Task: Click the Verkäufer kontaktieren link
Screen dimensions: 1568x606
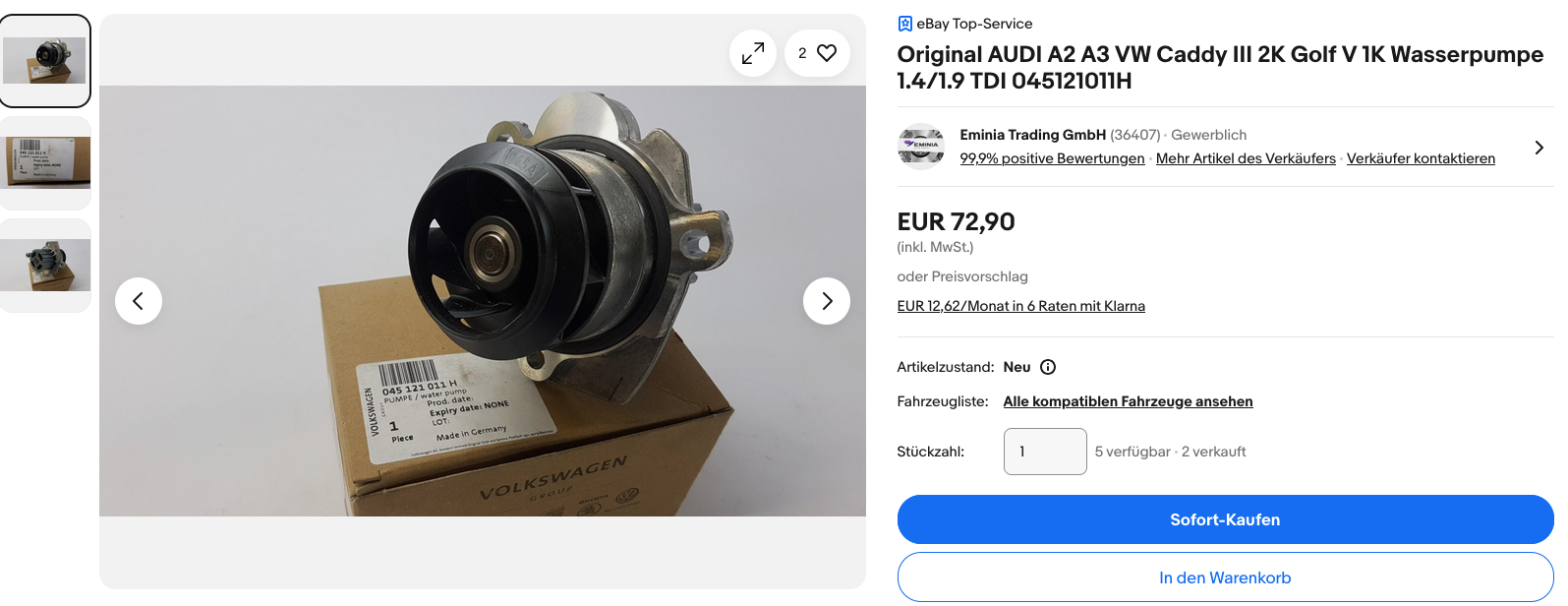Action: pos(1421,158)
